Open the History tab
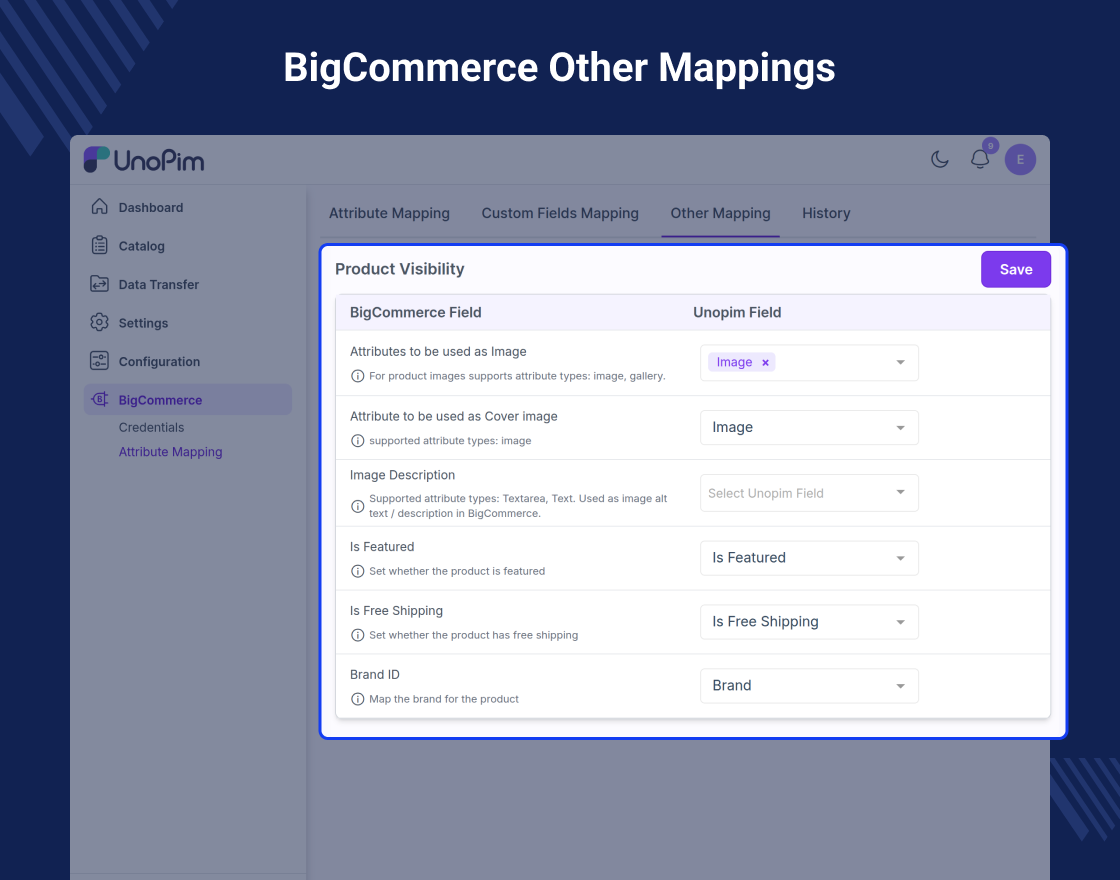This screenshot has width=1120, height=880. tap(825, 213)
